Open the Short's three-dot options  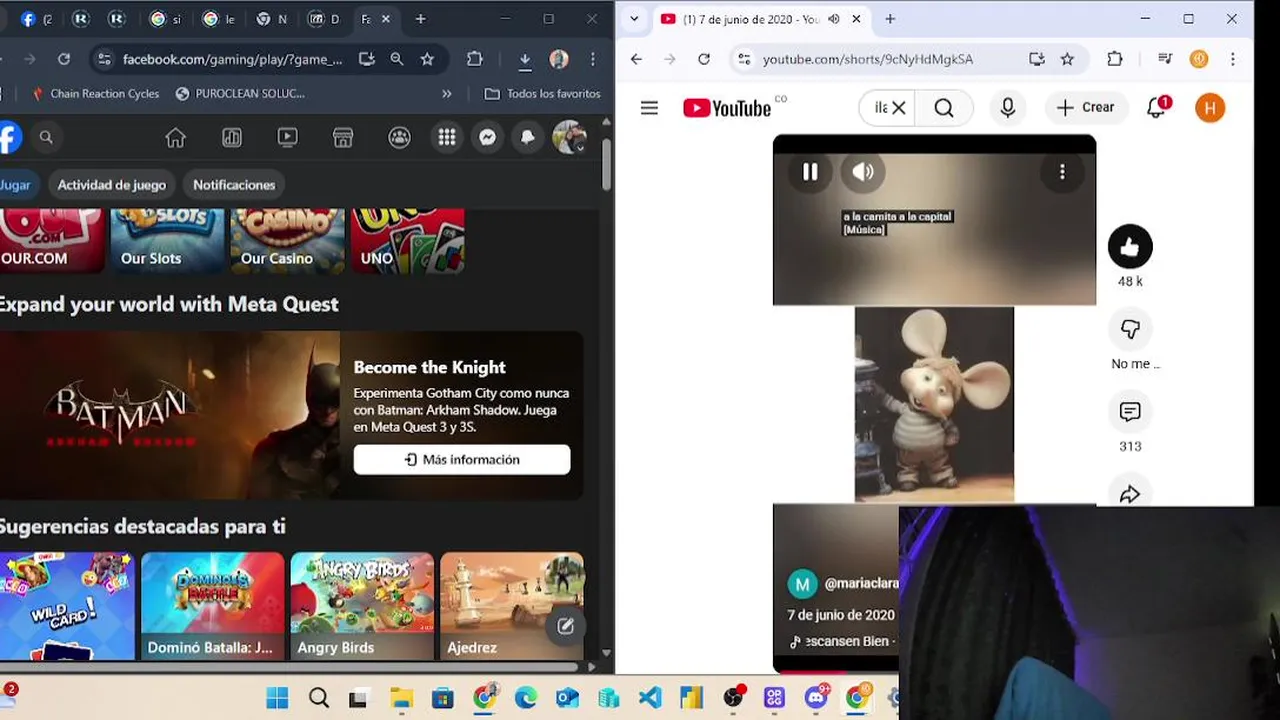[x=1062, y=172]
